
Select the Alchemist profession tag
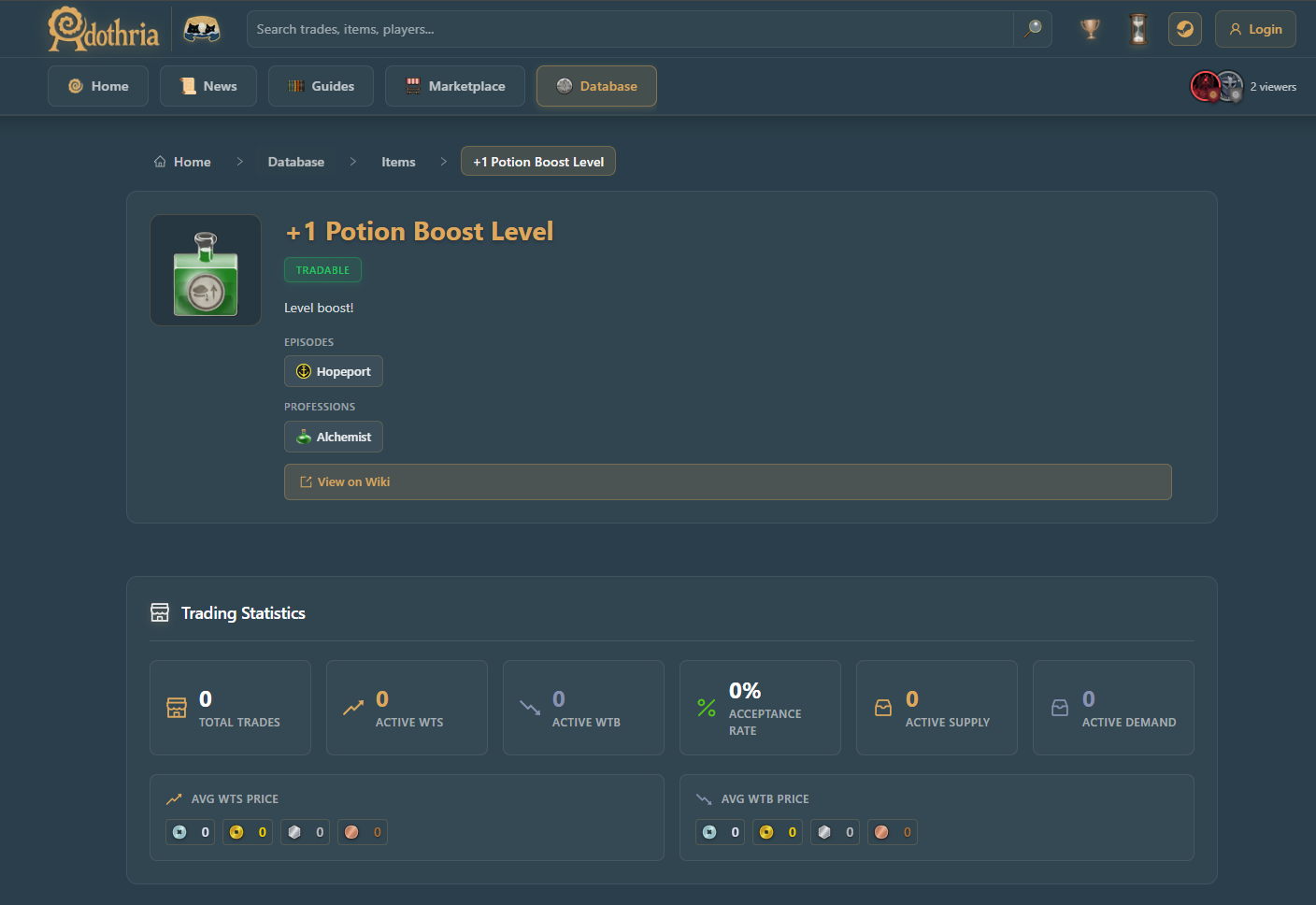tap(334, 437)
